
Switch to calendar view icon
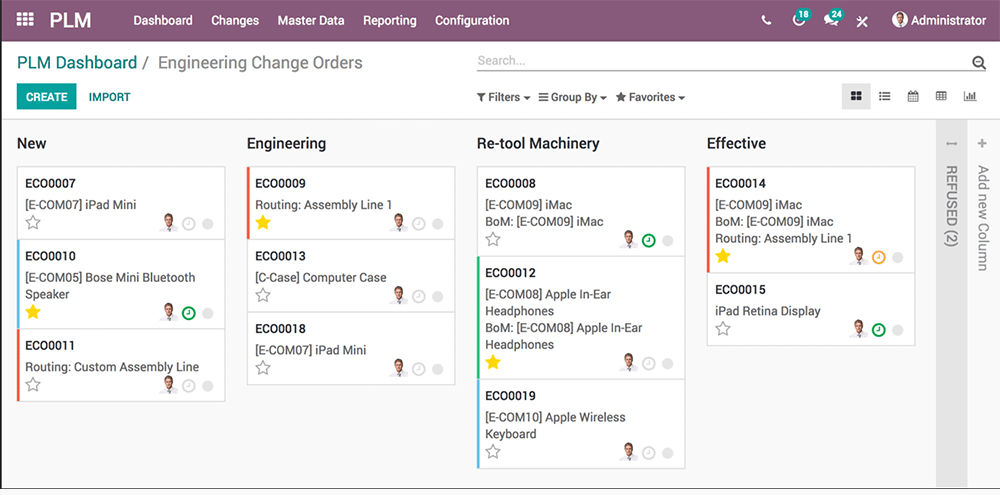click(913, 97)
